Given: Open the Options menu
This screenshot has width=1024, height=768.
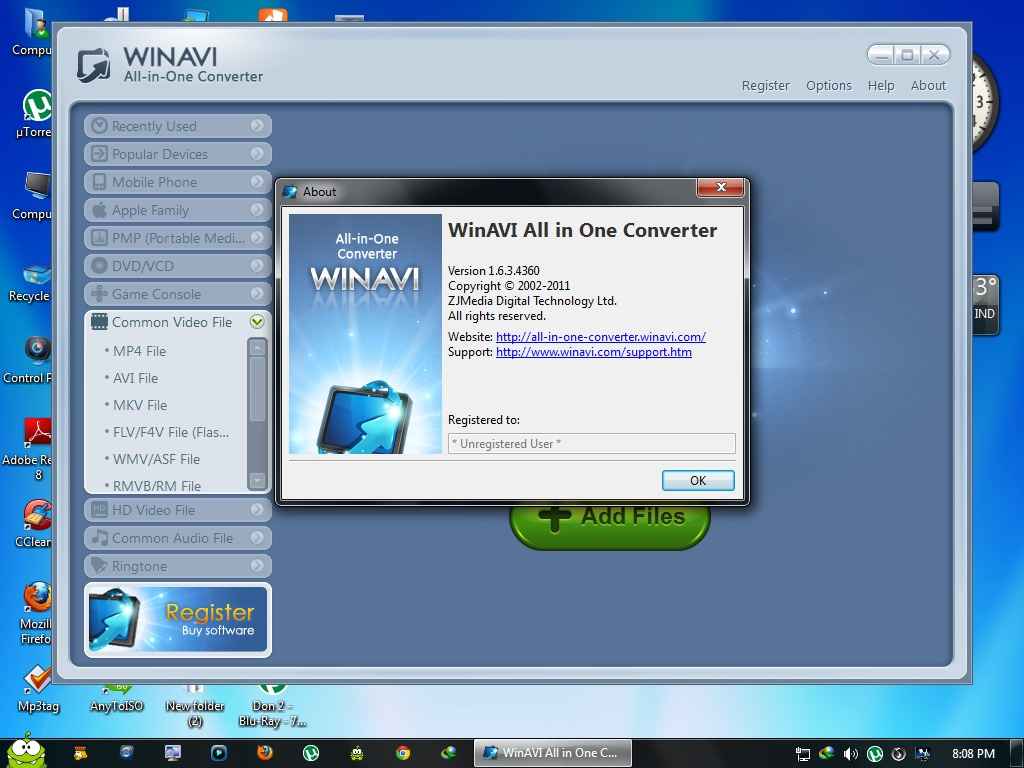Looking at the screenshot, I should click(829, 86).
